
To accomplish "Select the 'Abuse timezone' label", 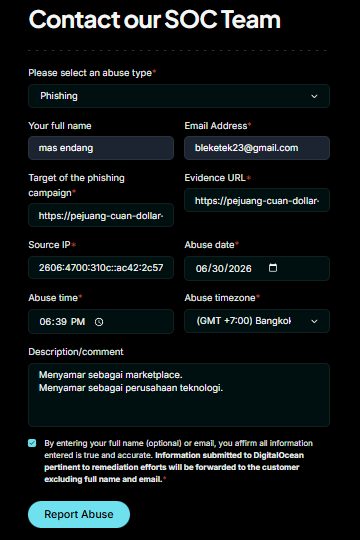I will click(x=220, y=298).
